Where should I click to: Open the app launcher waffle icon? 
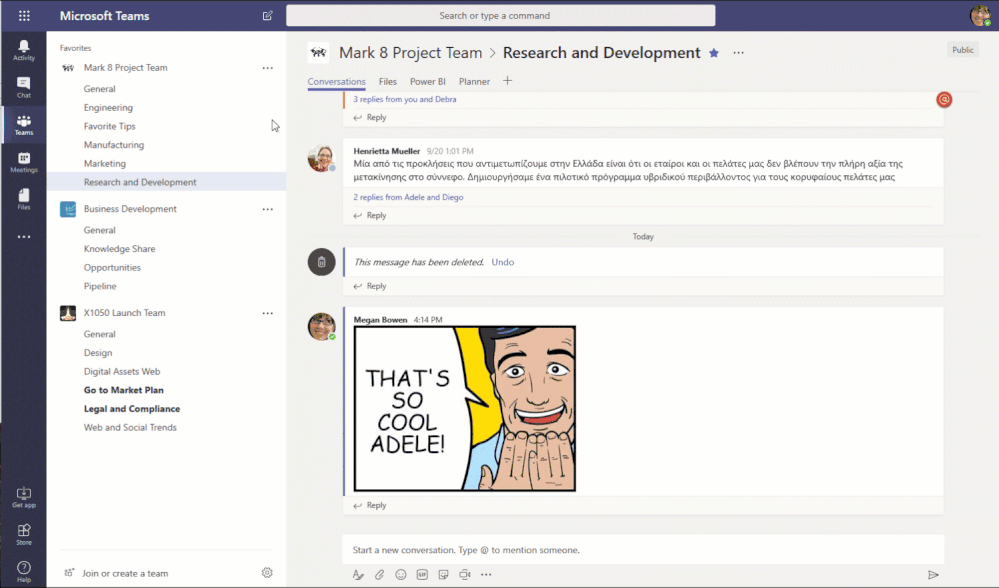pyautogui.click(x=24, y=16)
